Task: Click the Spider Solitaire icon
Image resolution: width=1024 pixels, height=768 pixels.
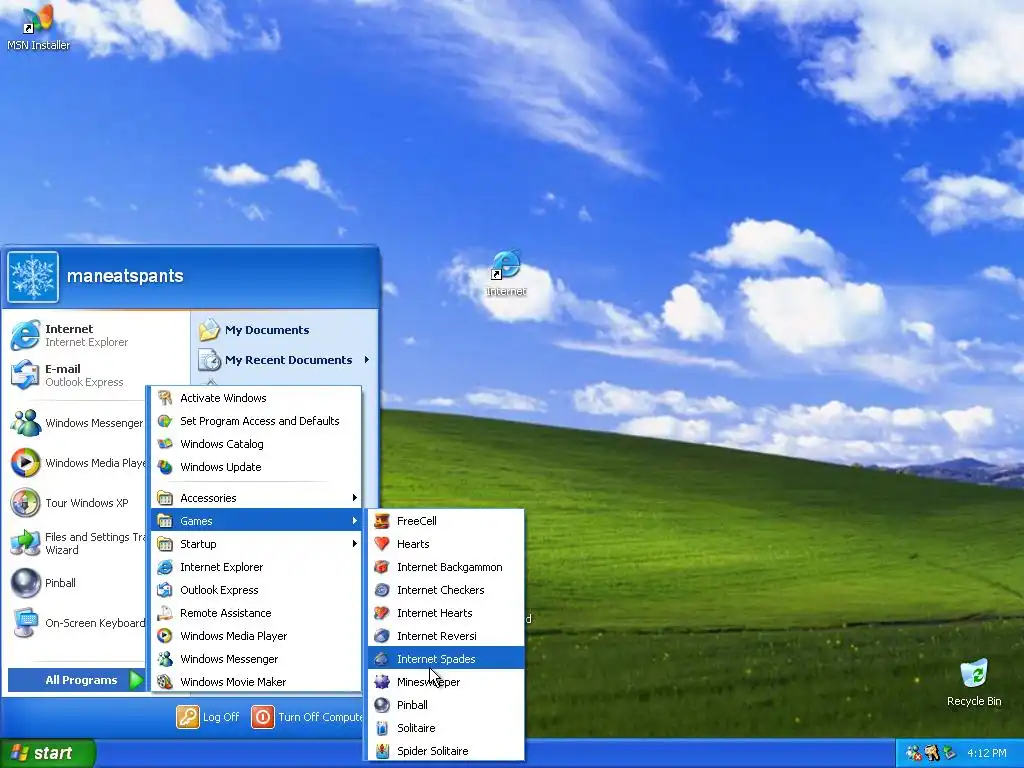Action: tap(382, 750)
